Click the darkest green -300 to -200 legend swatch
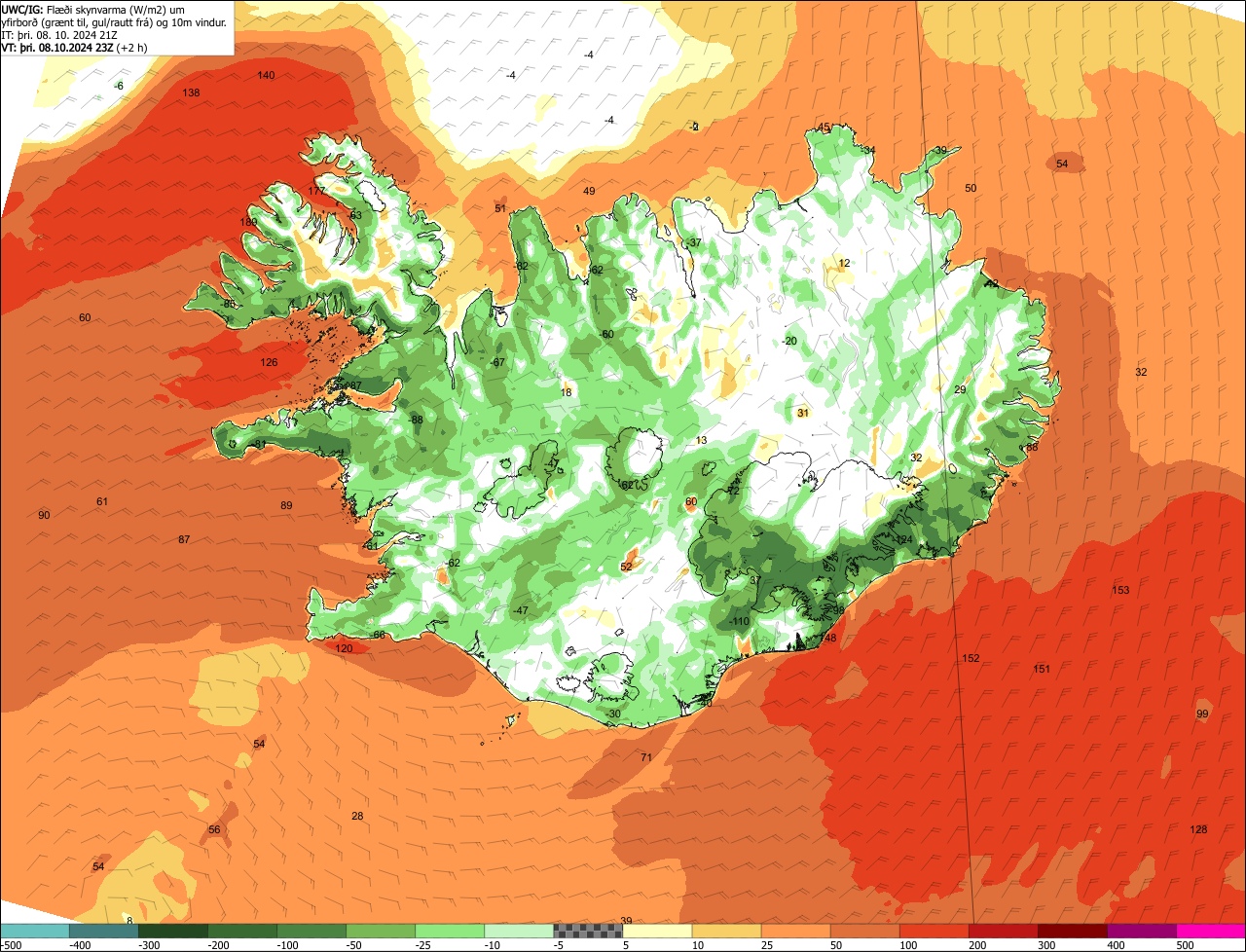The image size is (1246, 952). 172,931
